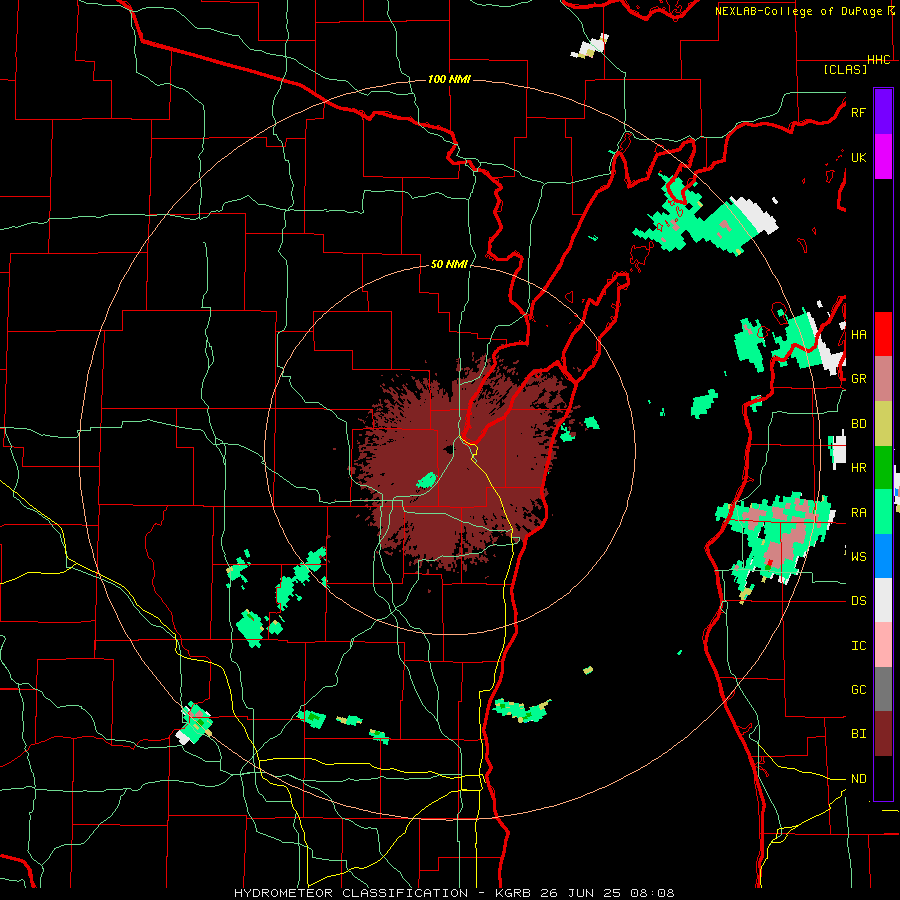Image resolution: width=900 pixels, height=900 pixels.
Task: Click the HA legend label
Action: (858, 334)
